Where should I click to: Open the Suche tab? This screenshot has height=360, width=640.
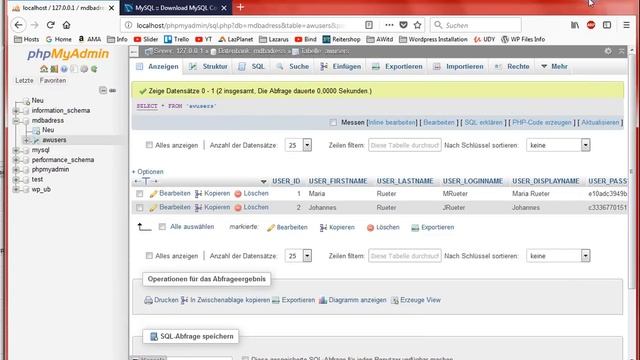point(293,66)
